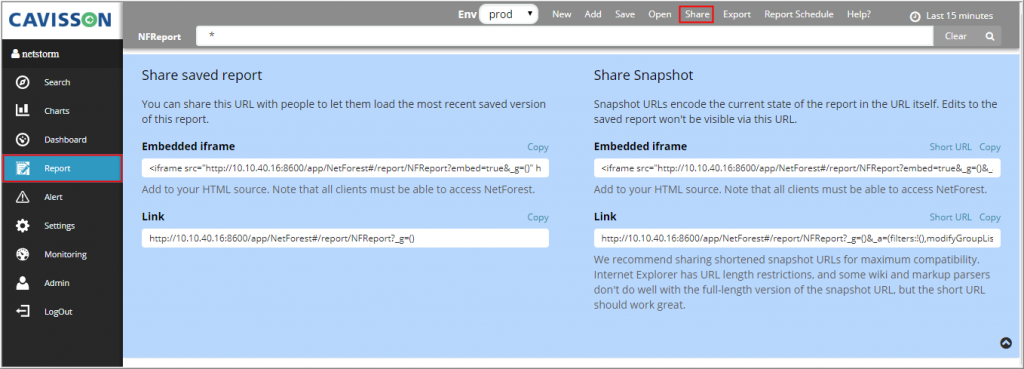Click the Monitoring globe icon
The width and height of the screenshot is (1024, 369).
pyautogui.click(x=23, y=255)
